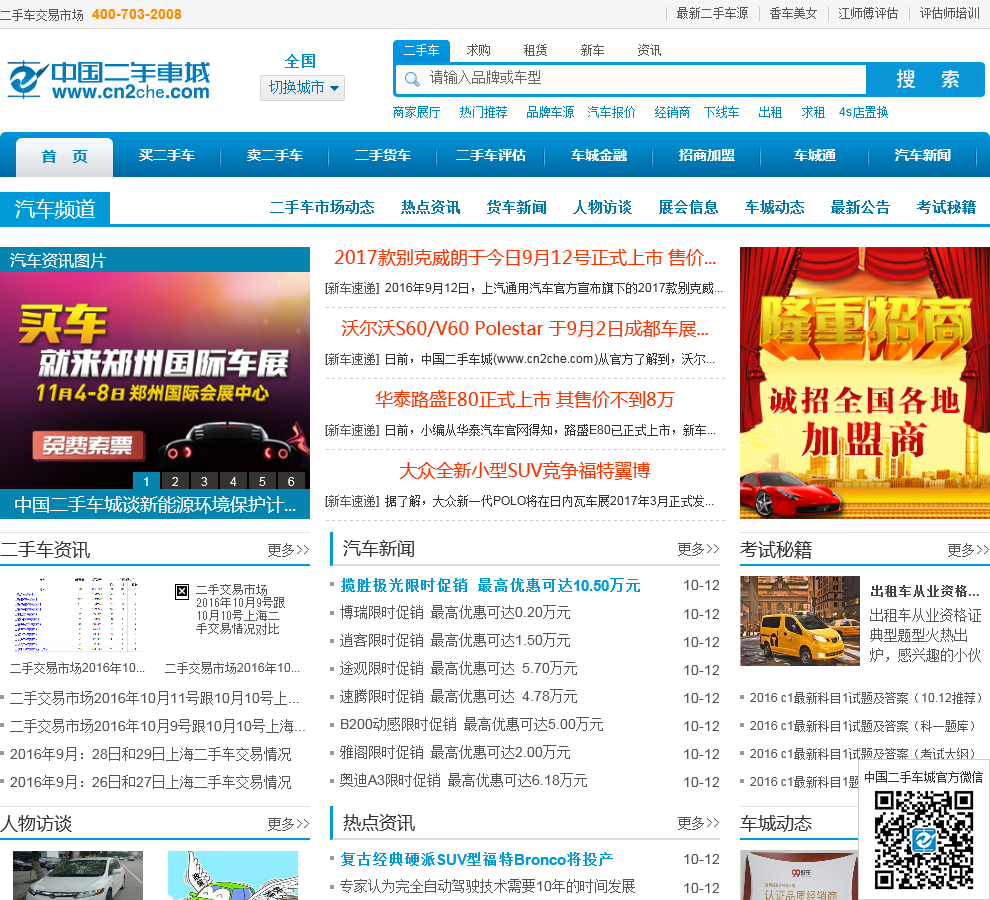Click the 隆重招商 franchise ad banner
Viewport: 990px width, 900px height.
pos(865,383)
